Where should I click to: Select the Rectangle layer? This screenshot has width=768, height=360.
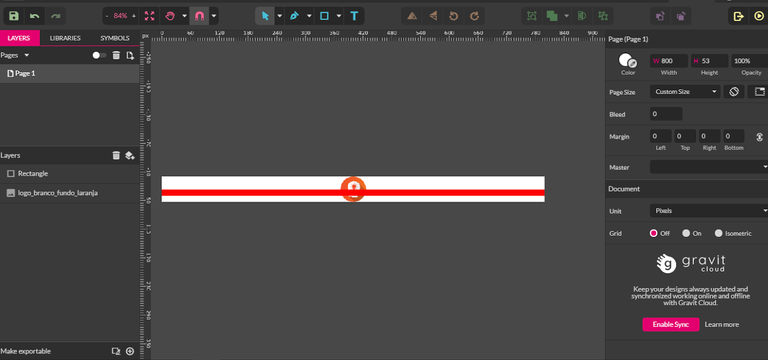[x=70, y=173]
